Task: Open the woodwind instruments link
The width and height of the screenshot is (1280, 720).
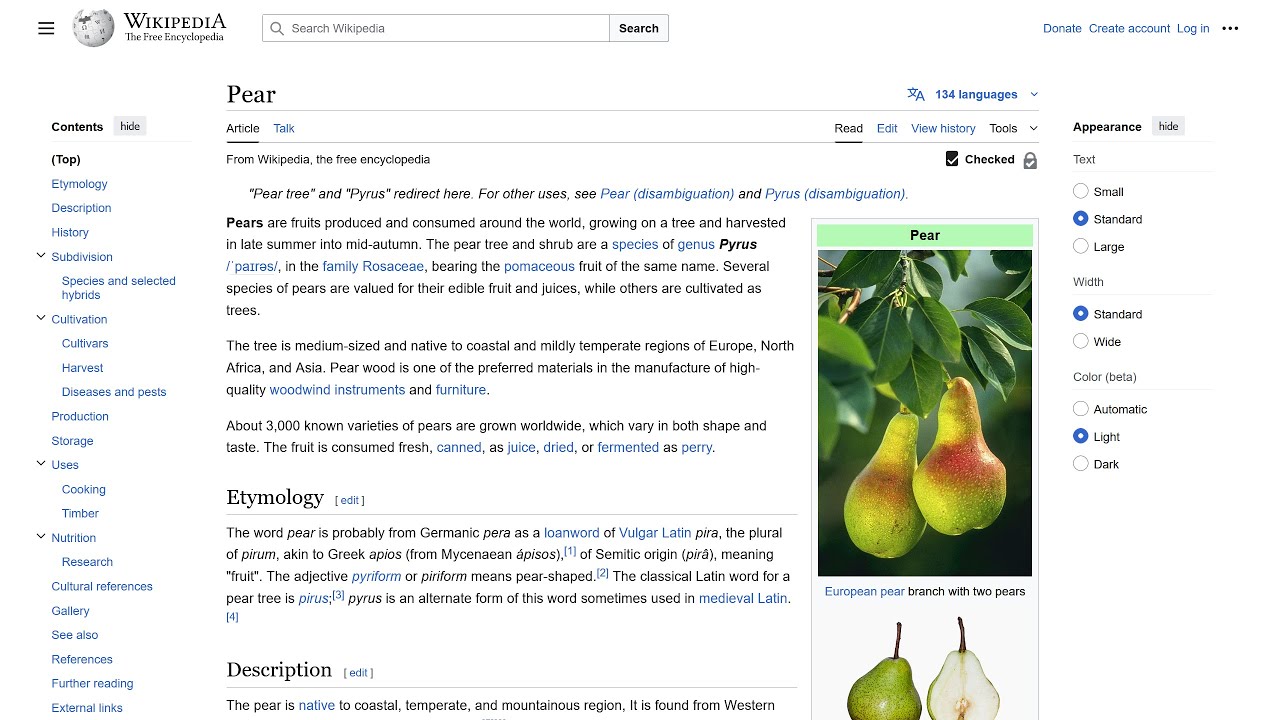Action: pos(337,390)
